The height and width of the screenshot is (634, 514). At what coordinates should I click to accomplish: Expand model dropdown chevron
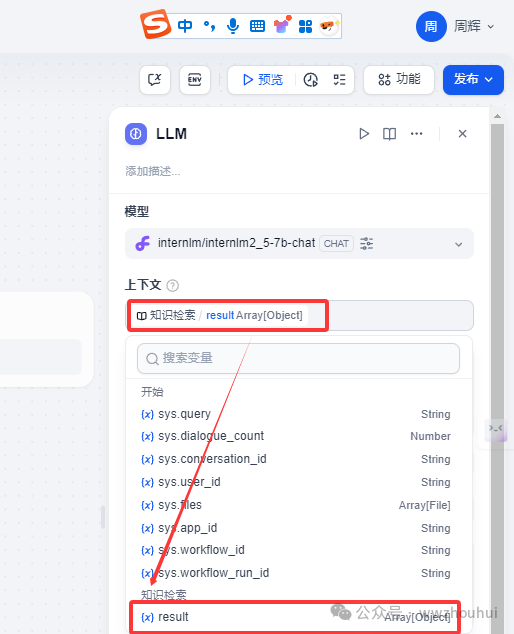coord(458,244)
